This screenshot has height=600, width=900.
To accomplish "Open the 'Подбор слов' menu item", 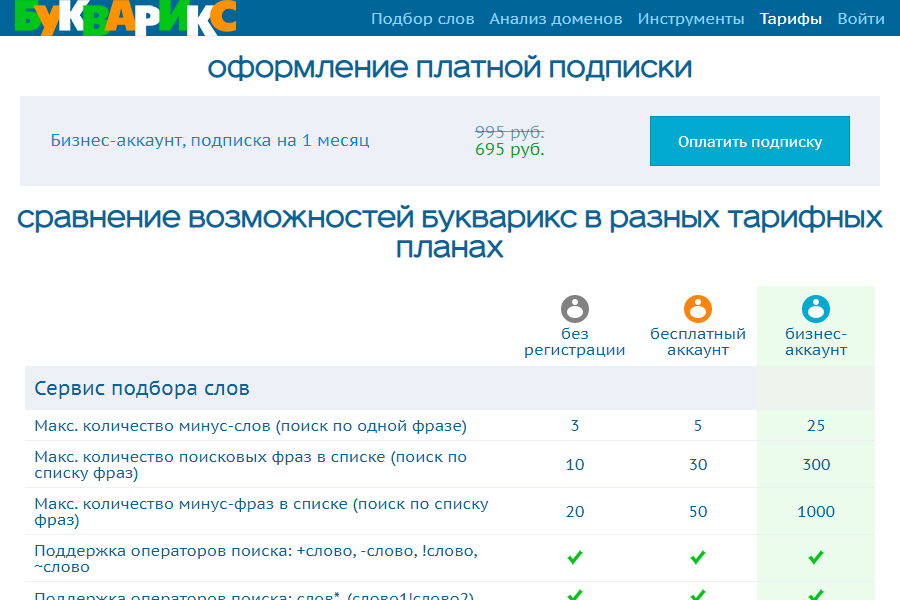I will tap(422, 19).
